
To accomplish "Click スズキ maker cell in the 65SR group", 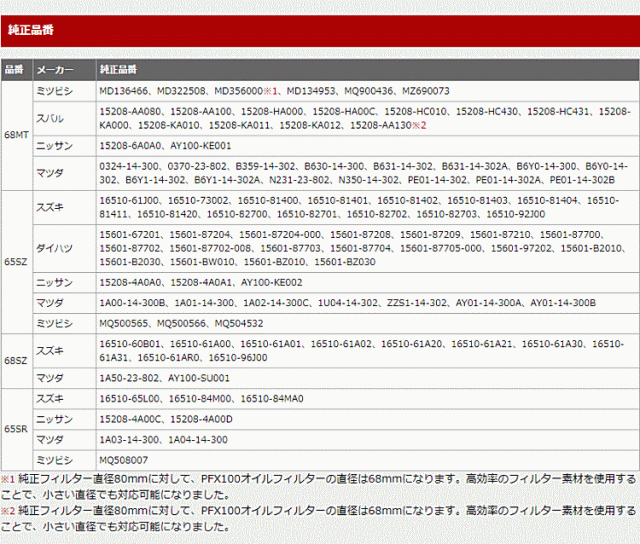I will click(64, 398).
